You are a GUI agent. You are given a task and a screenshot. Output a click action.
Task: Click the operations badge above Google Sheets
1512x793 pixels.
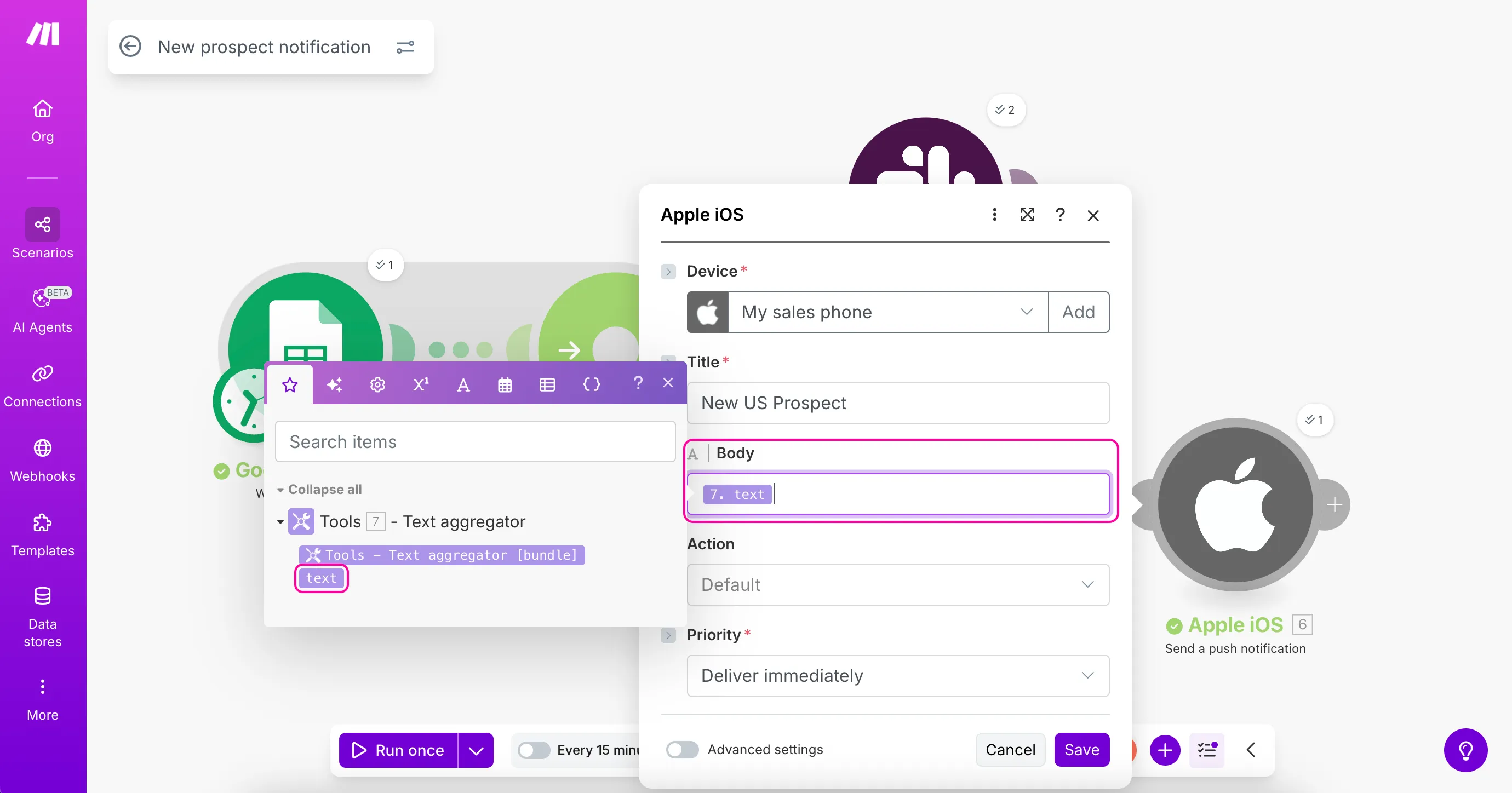385,265
